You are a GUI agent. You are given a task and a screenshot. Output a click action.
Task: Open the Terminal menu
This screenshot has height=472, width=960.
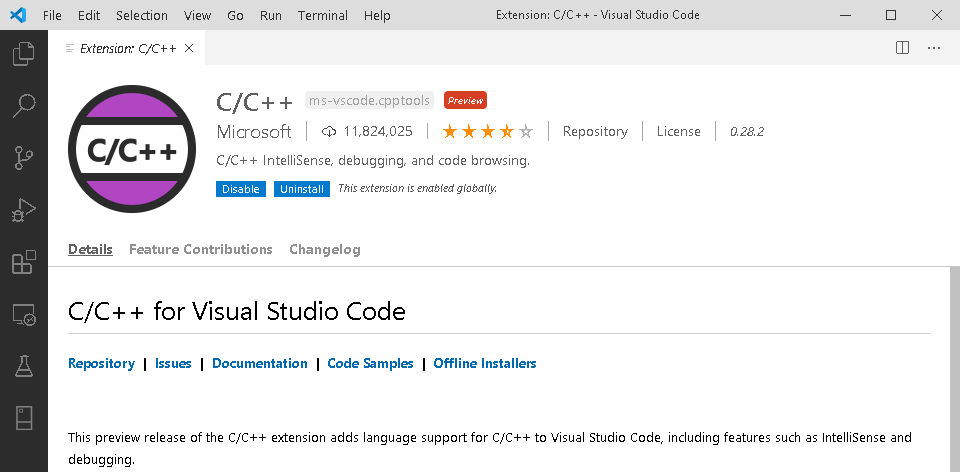[x=323, y=15]
